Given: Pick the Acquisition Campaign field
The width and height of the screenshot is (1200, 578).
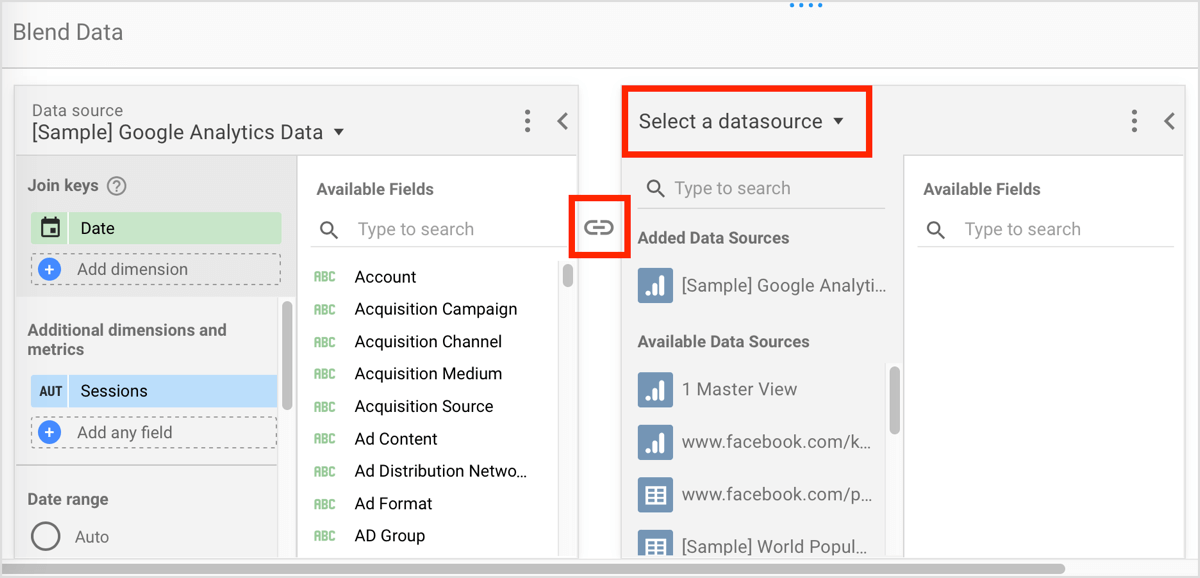Looking at the screenshot, I should tap(436, 309).
